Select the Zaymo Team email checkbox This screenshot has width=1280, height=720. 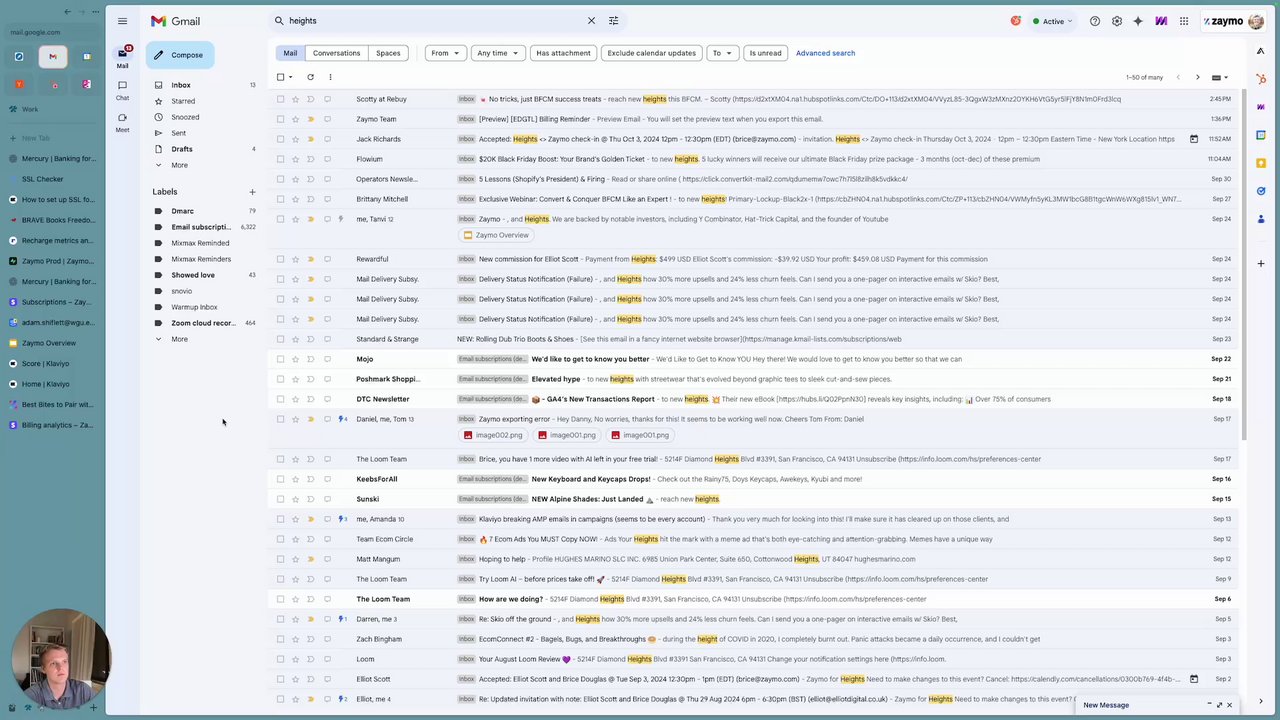280,119
